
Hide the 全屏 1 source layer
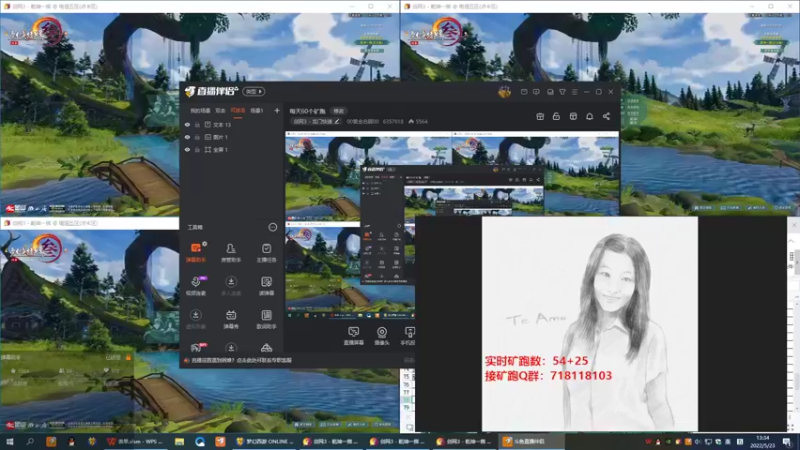pyautogui.click(x=187, y=149)
